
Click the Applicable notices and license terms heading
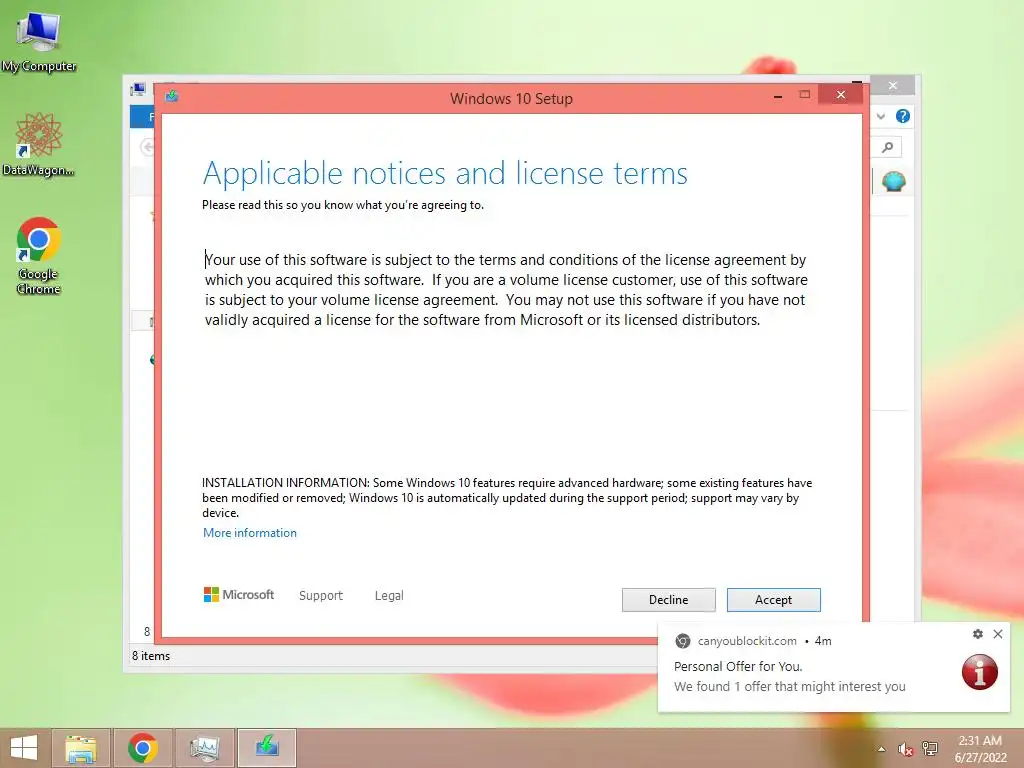click(445, 173)
